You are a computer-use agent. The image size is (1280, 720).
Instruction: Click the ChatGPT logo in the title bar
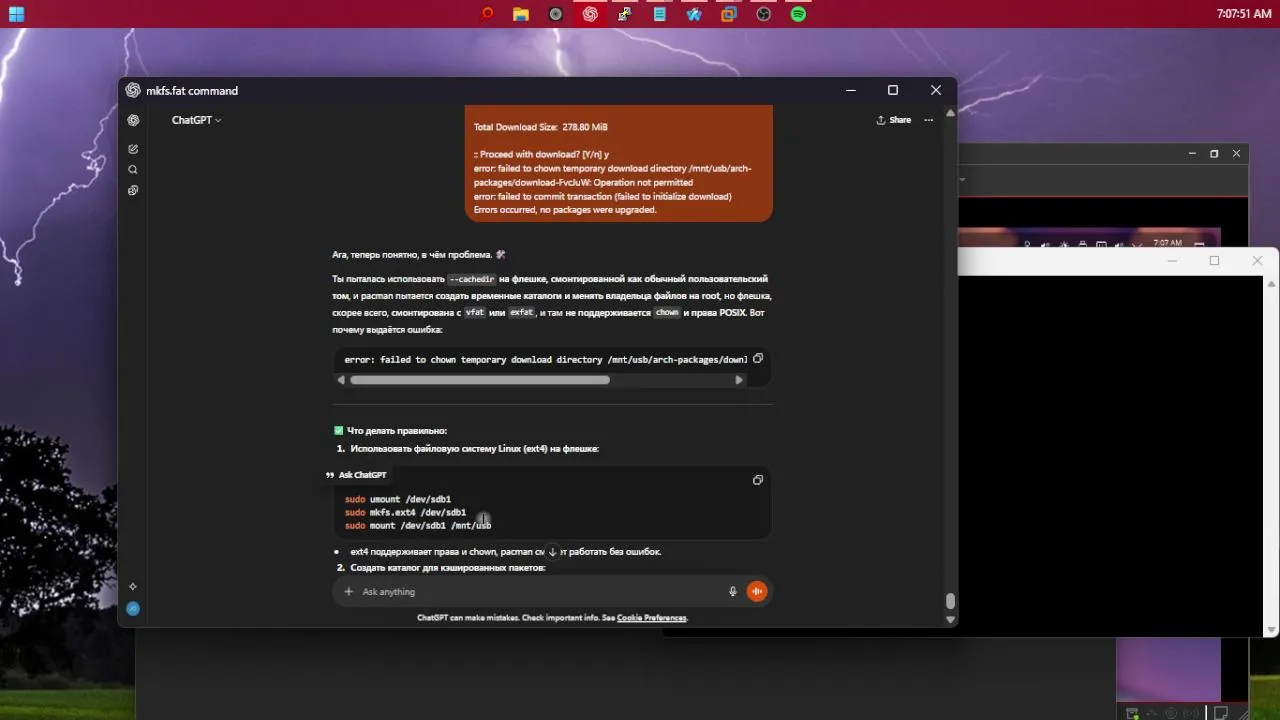133,90
